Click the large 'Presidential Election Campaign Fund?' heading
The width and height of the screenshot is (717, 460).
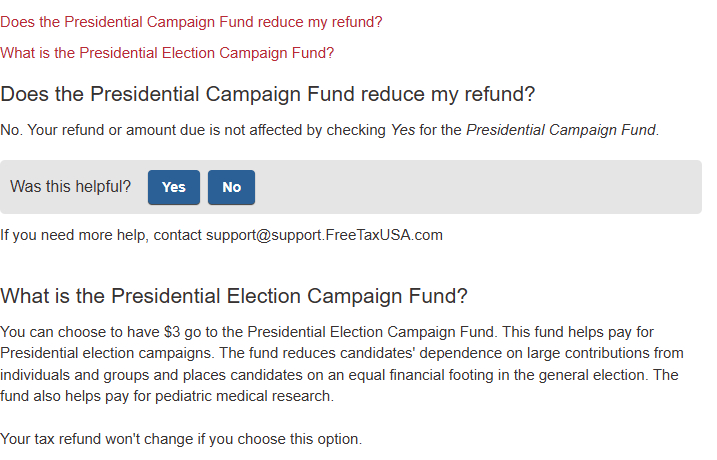[x=234, y=296]
